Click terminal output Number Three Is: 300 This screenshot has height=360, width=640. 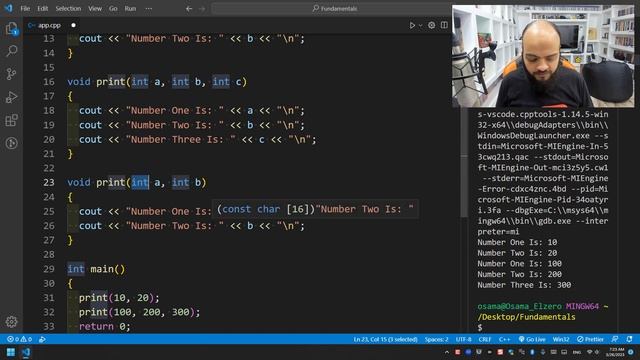(524, 285)
